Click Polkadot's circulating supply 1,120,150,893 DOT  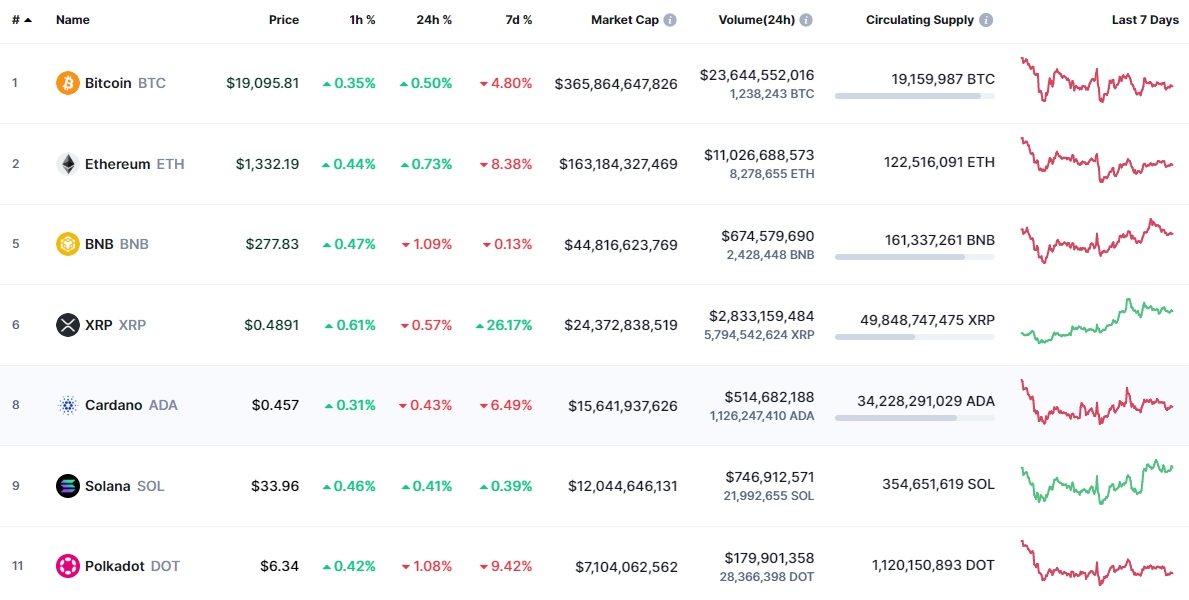933,565
